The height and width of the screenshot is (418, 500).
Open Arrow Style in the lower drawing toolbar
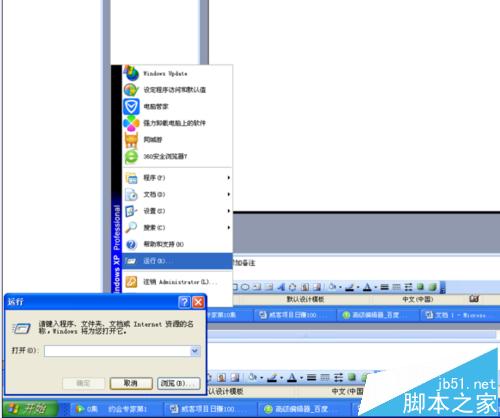(338, 377)
